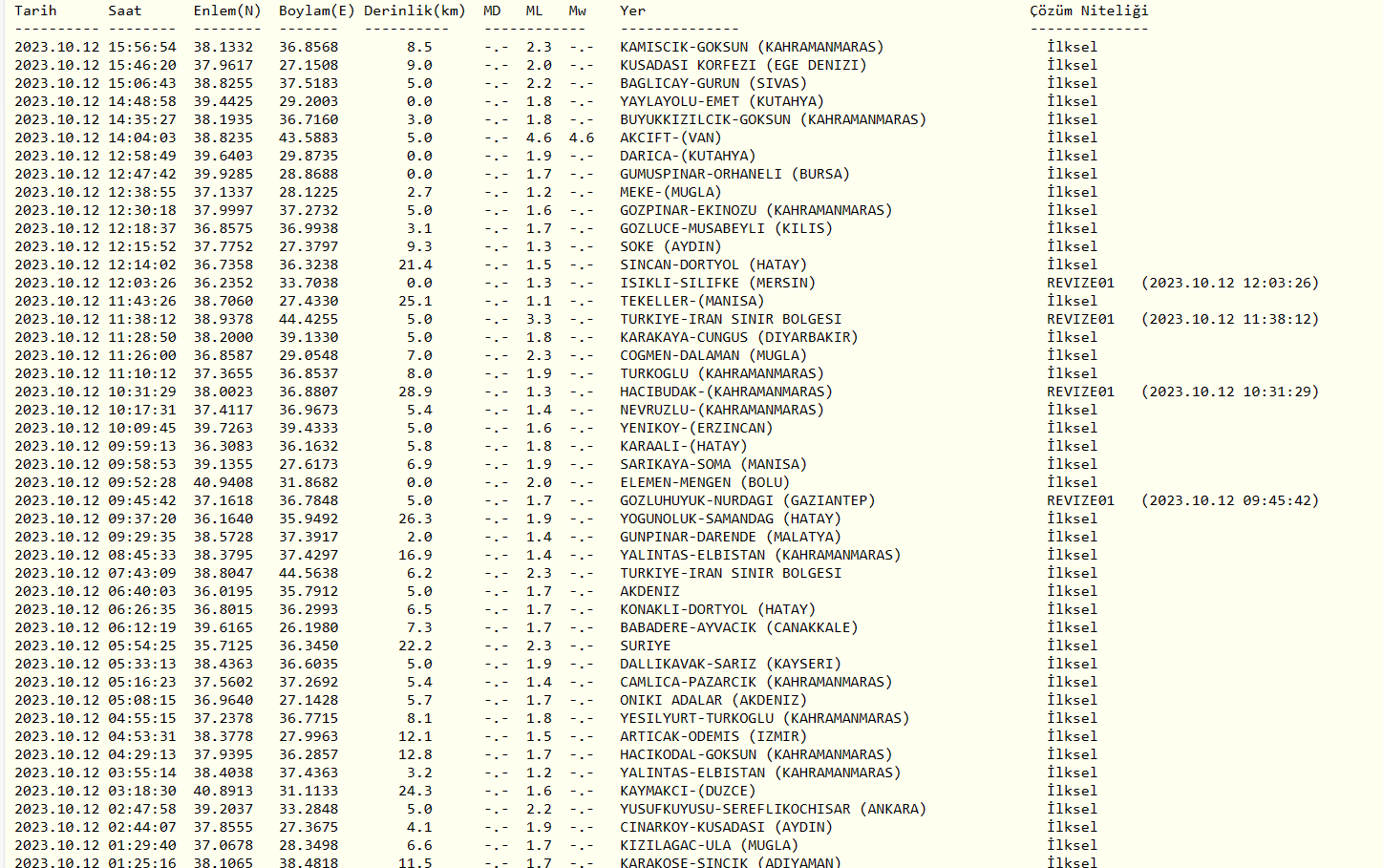
Task: Click the 'Boylam(E)' column header
Action: click(x=317, y=11)
